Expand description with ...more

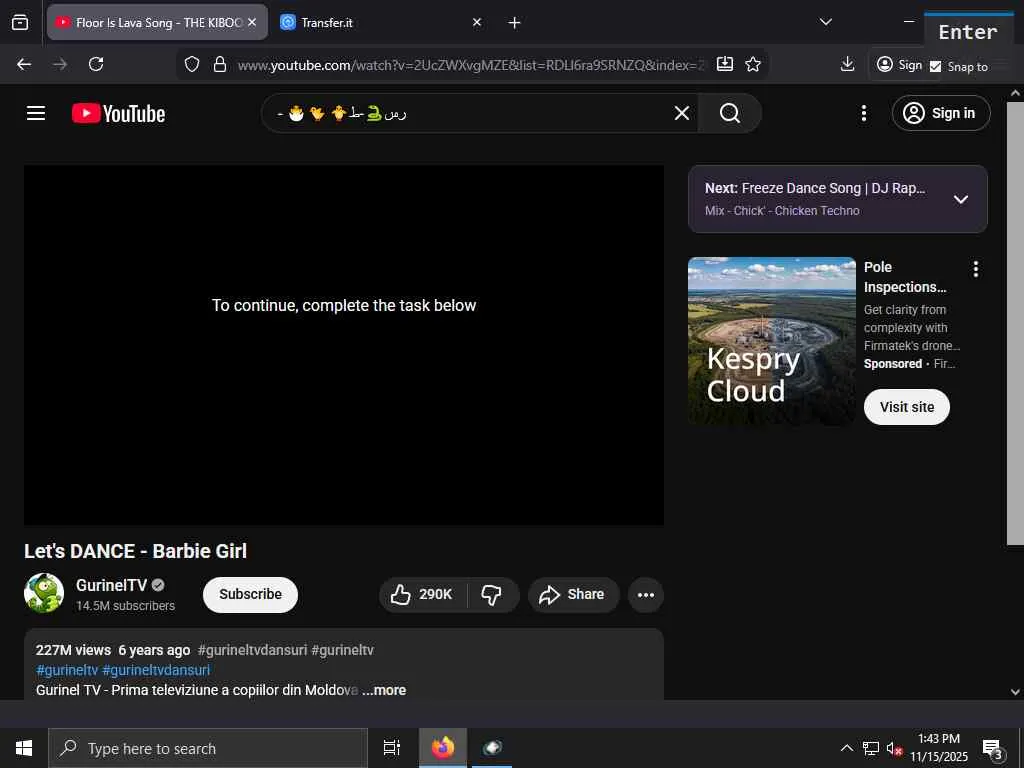(x=384, y=690)
